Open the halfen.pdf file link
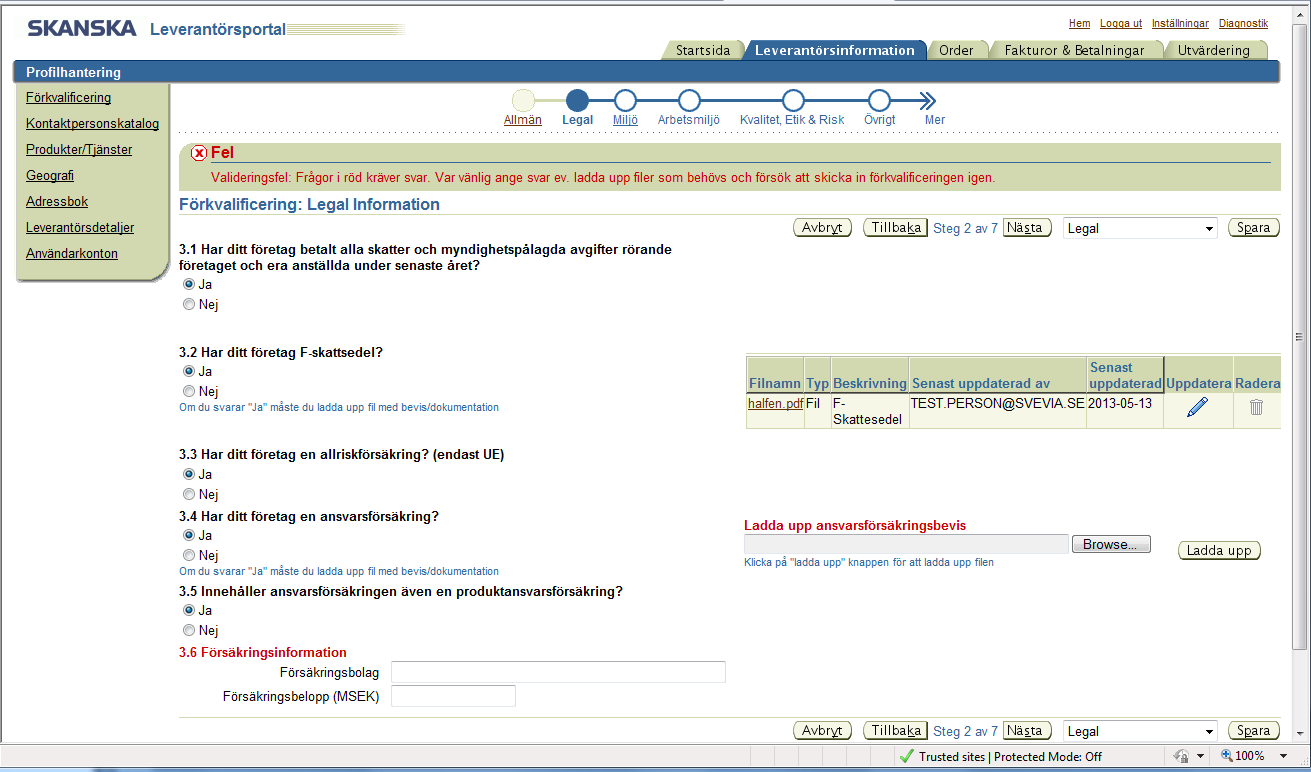1311x772 pixels. pyautogui.click(x=775, y=404)
